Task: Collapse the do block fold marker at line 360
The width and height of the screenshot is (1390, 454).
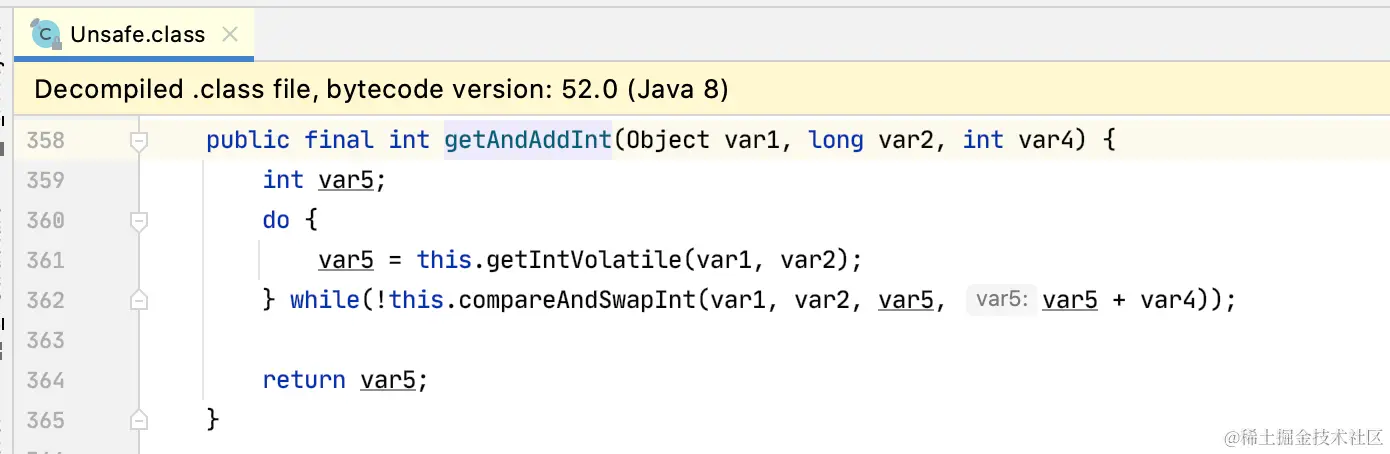Action: pos(139,220)
